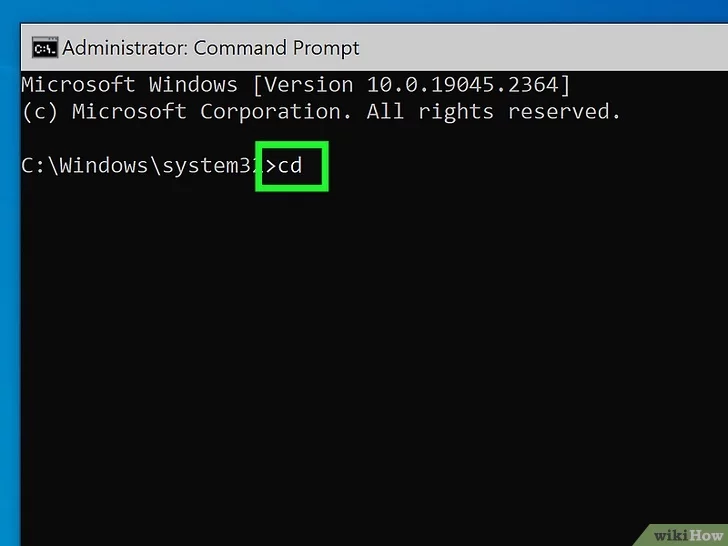Click the word Administrator in the title bar
The height and width of the screenshot is (546, 728).
coord(125,48)
